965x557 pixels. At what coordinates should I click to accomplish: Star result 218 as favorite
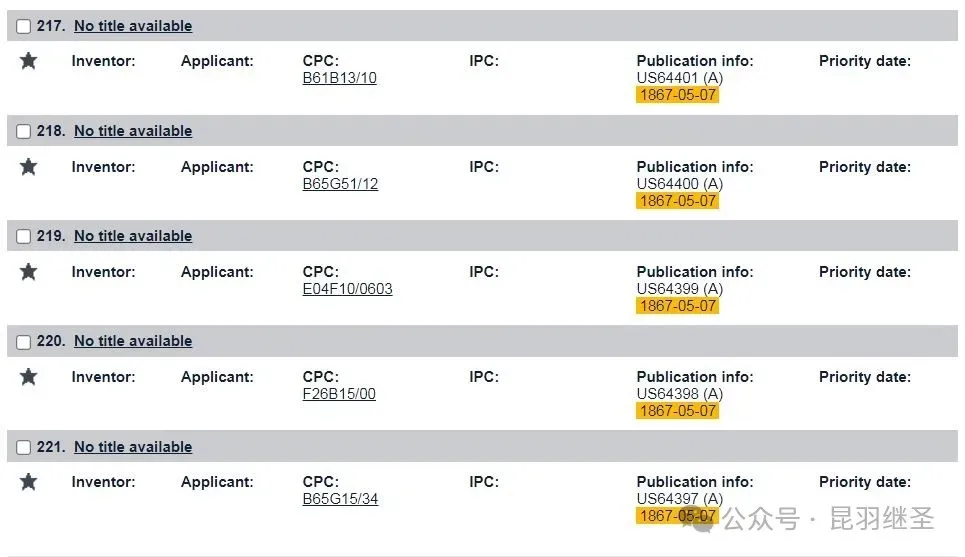(x=28, y=167)
